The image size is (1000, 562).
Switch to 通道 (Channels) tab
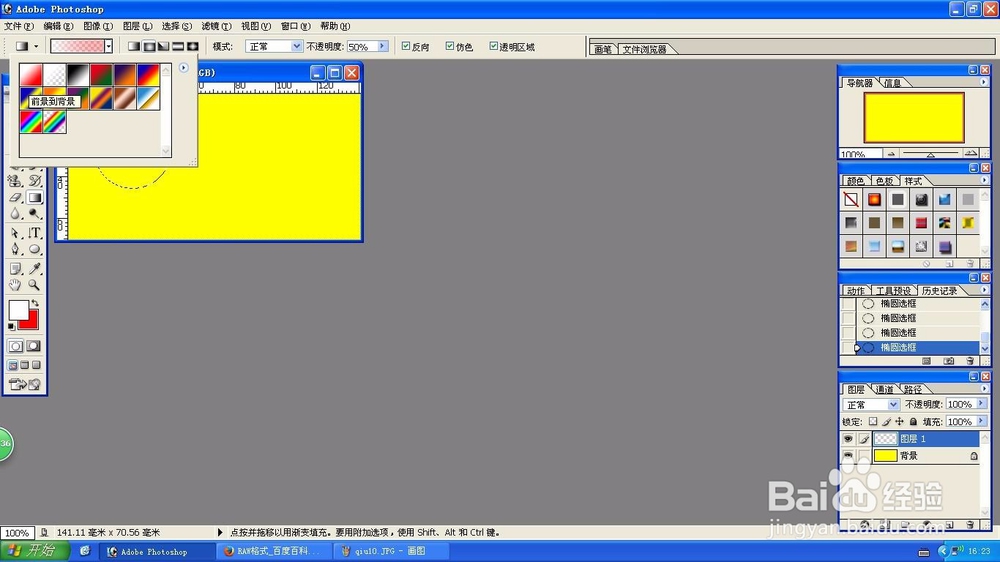[885, 389]
